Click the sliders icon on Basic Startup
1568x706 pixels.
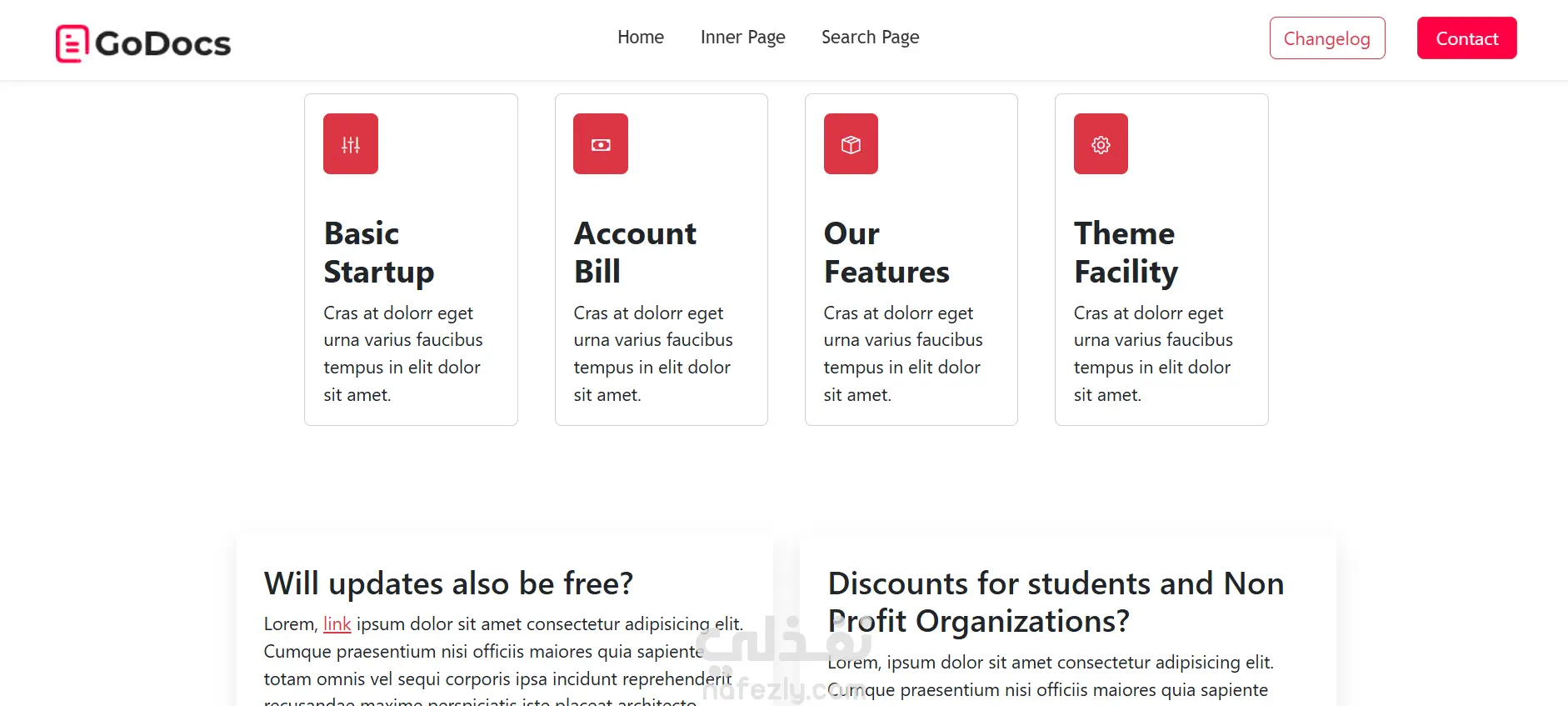pos(351,144)
